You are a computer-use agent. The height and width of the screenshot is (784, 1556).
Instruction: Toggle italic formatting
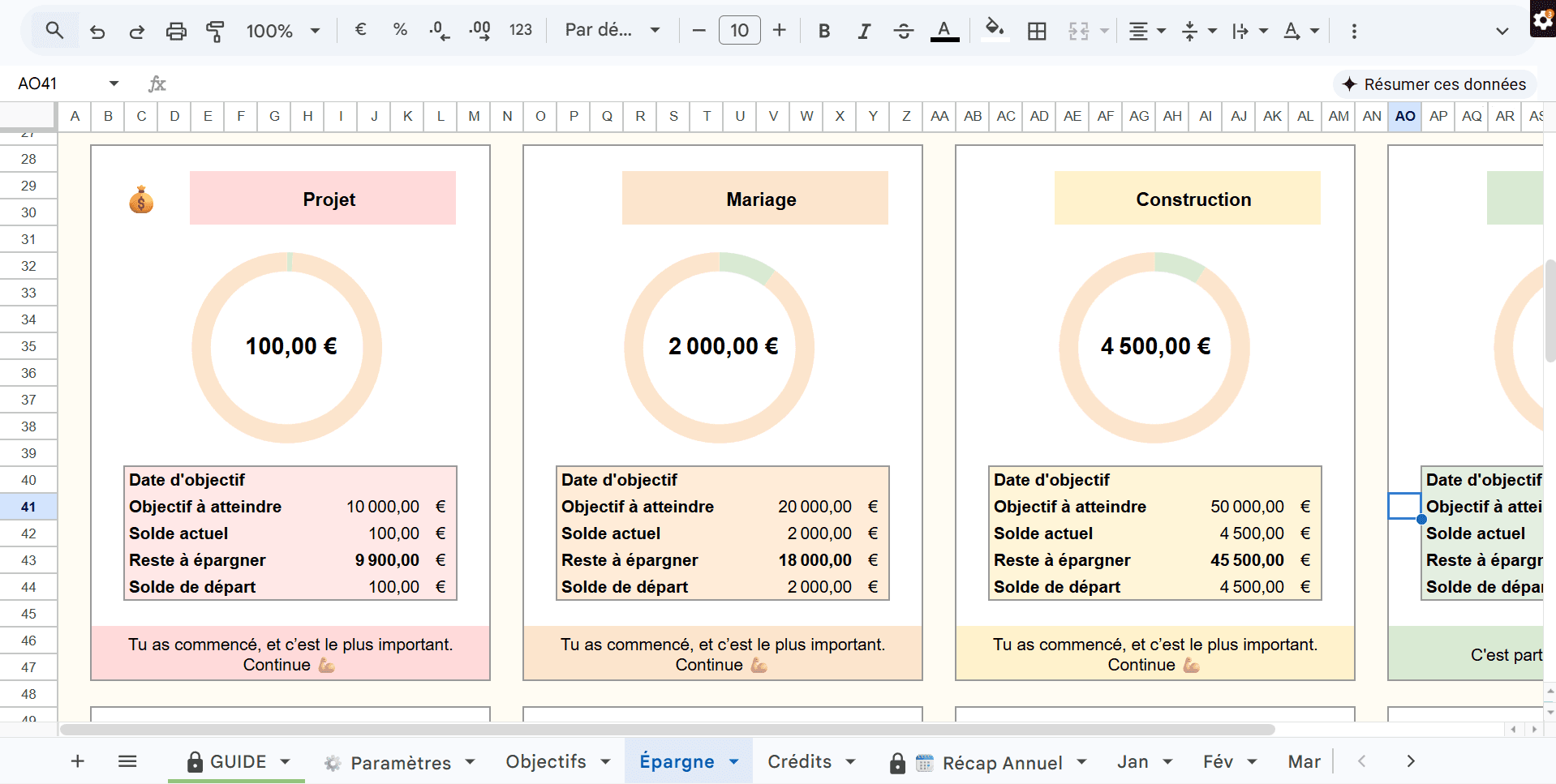(x=864, y=31)
